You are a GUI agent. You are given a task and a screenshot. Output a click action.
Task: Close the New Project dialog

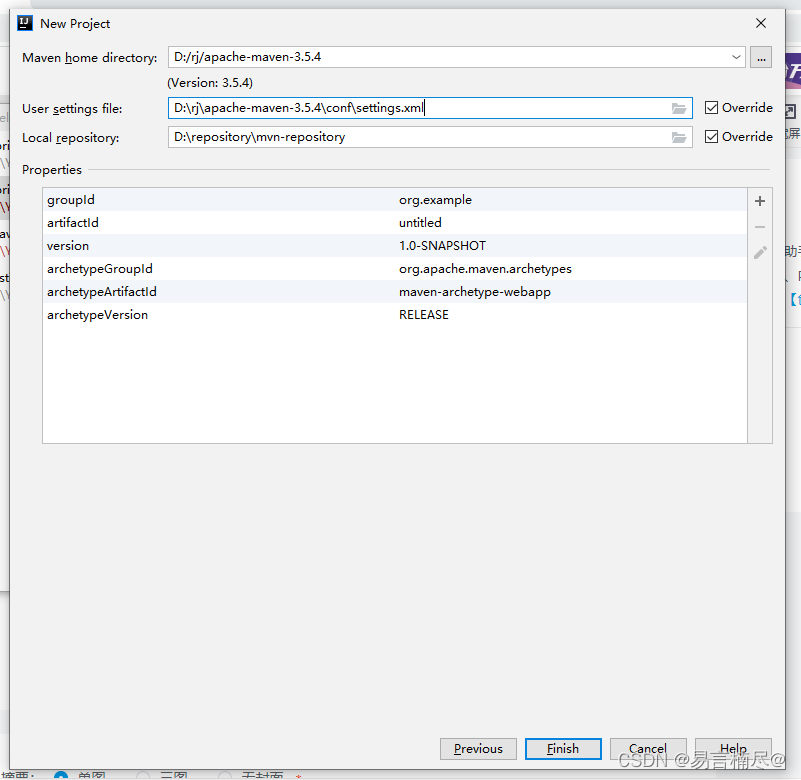pyautogui.click(x=761, y=23)
